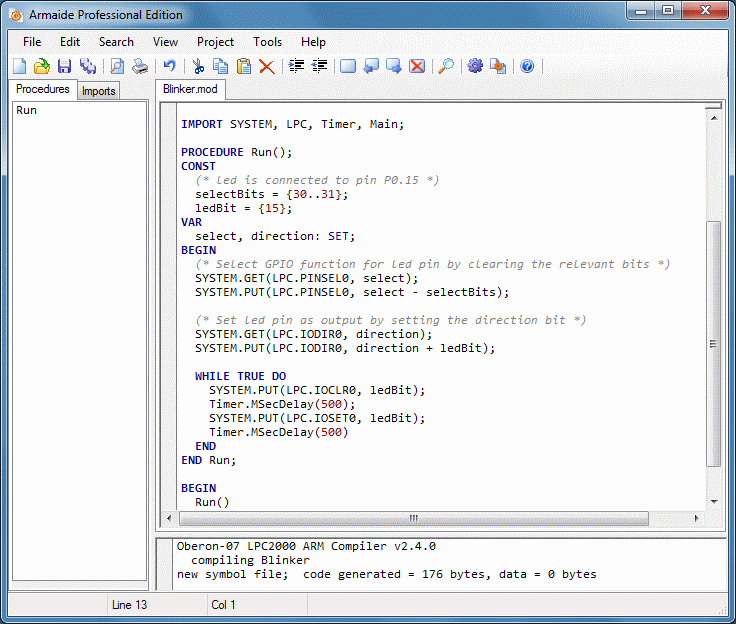
Task: Undo the last edit with the arrow icon
Action: pyautogui.click(x=169, y=66)
